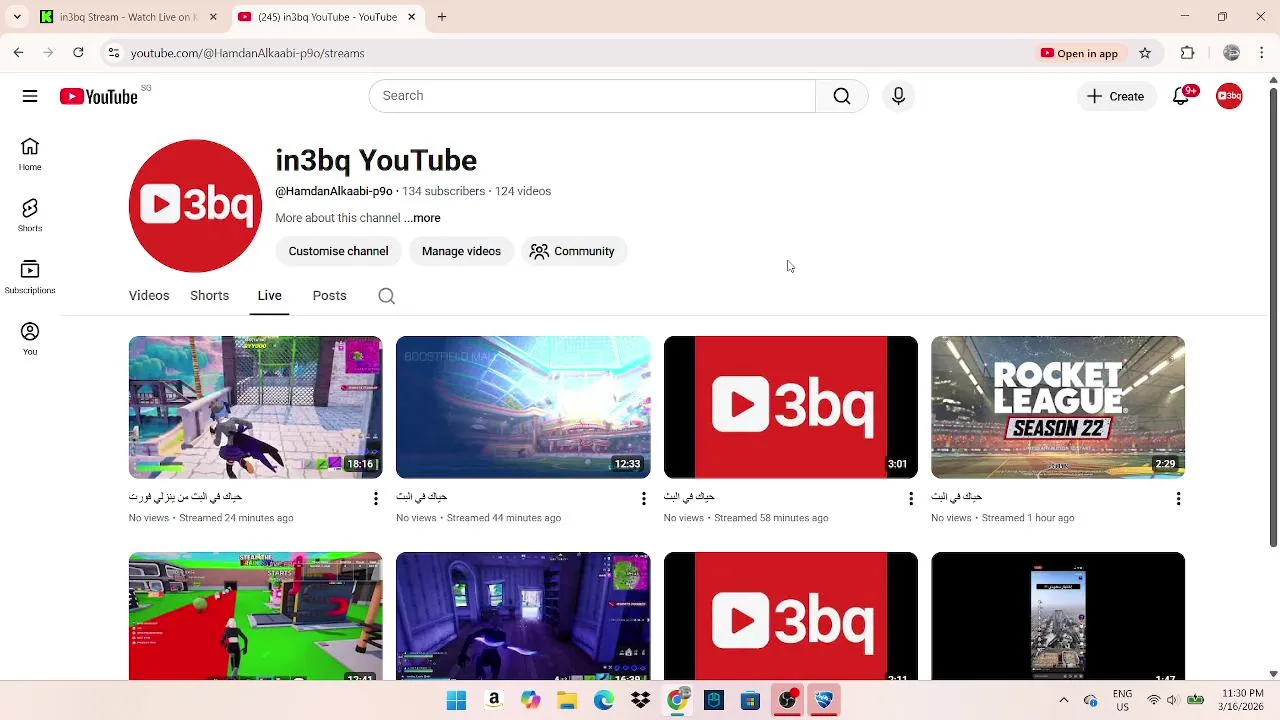Open the You page in sidebar
This screenshot has height=720, width=1280.
[x=30, y=339]
